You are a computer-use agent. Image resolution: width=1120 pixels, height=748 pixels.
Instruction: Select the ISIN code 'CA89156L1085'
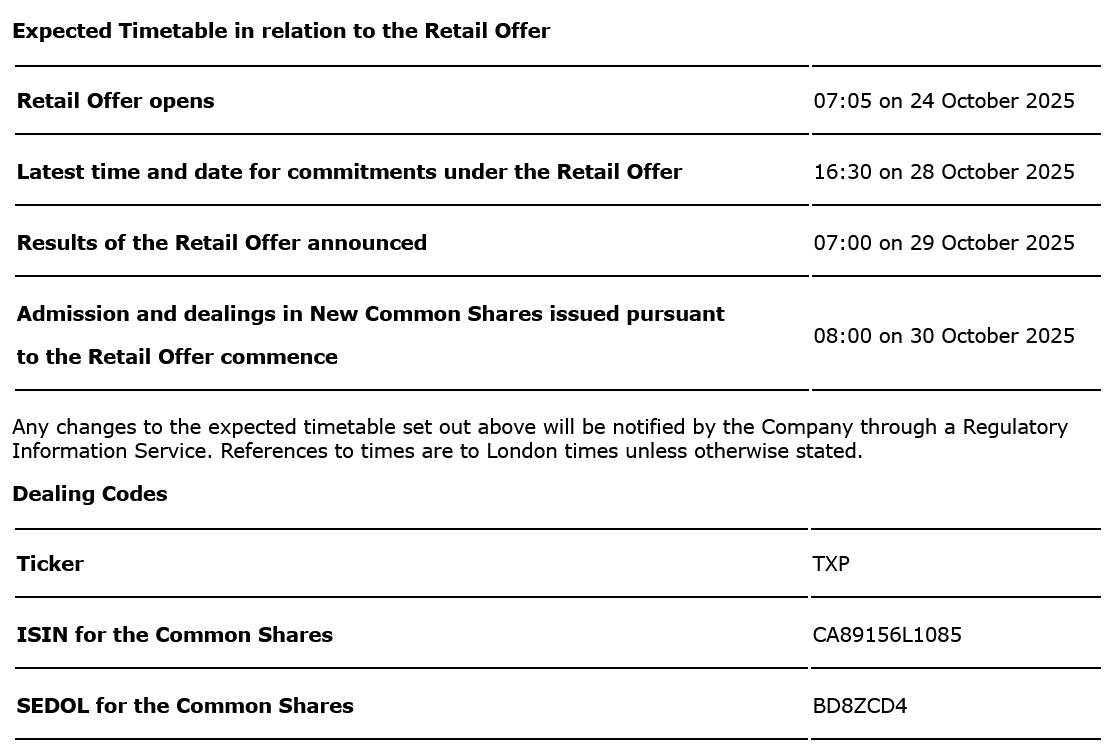point(887,635)
